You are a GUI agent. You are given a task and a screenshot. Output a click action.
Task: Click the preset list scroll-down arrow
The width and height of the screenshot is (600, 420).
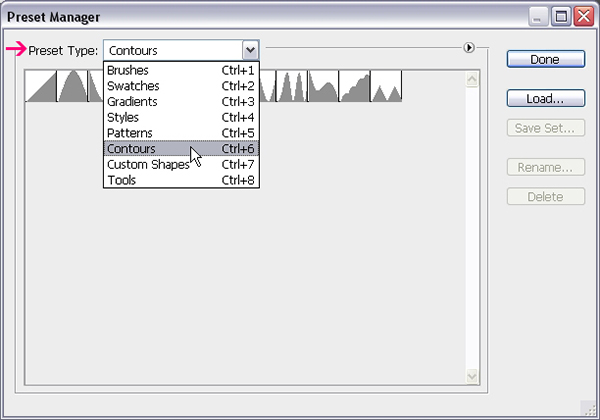(x=472, y=376)
